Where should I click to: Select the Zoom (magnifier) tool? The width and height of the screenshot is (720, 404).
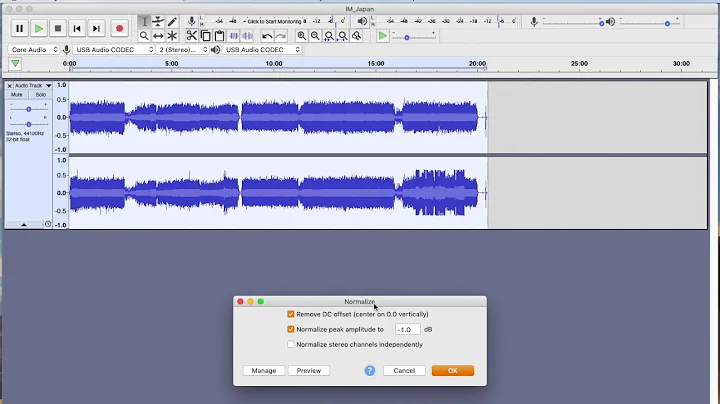144,36
